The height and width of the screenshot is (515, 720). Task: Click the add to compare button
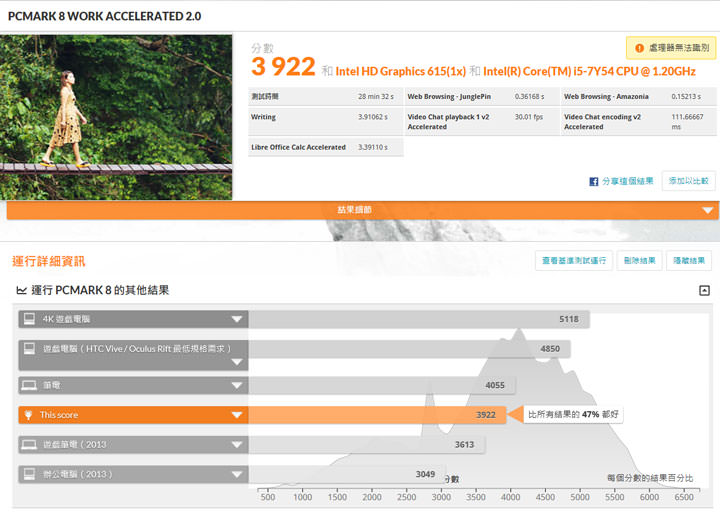click(x=689, y=181)
